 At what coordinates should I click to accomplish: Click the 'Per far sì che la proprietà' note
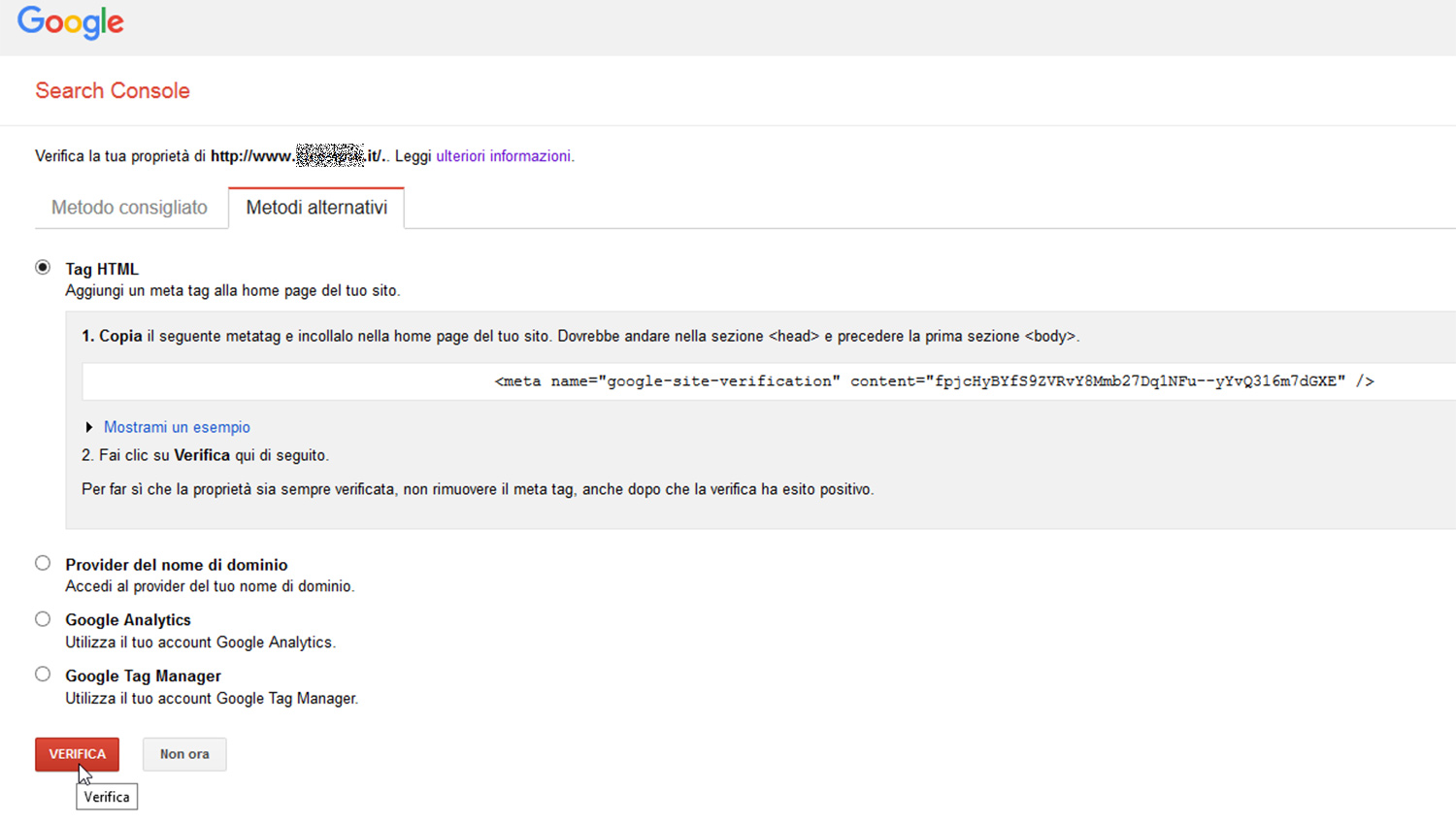478,489
